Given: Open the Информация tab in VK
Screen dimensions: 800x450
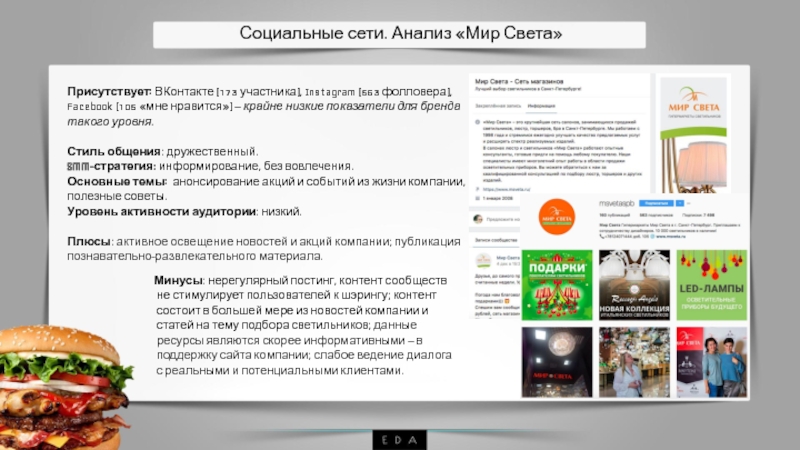Looking at the screenshot, I should [541, 106].
